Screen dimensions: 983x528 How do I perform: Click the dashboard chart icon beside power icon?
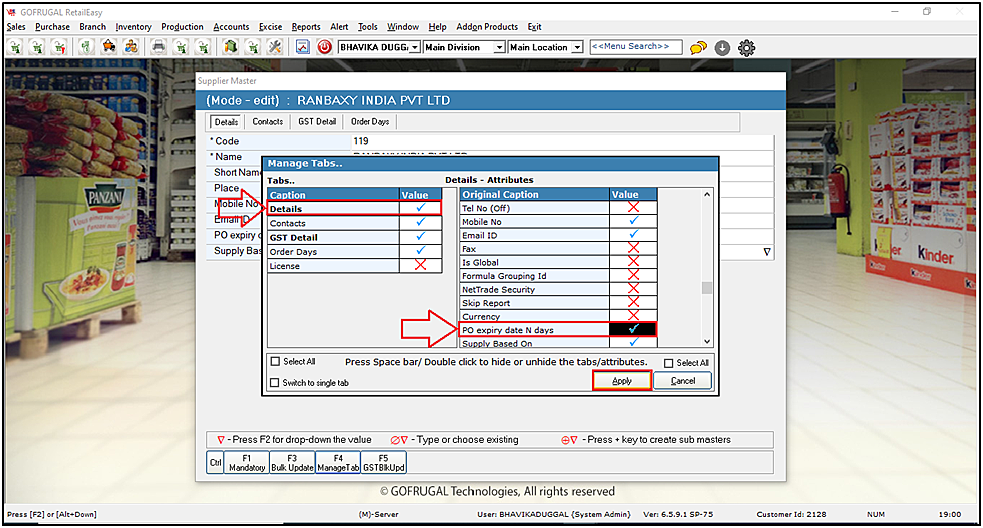[301, 47]
